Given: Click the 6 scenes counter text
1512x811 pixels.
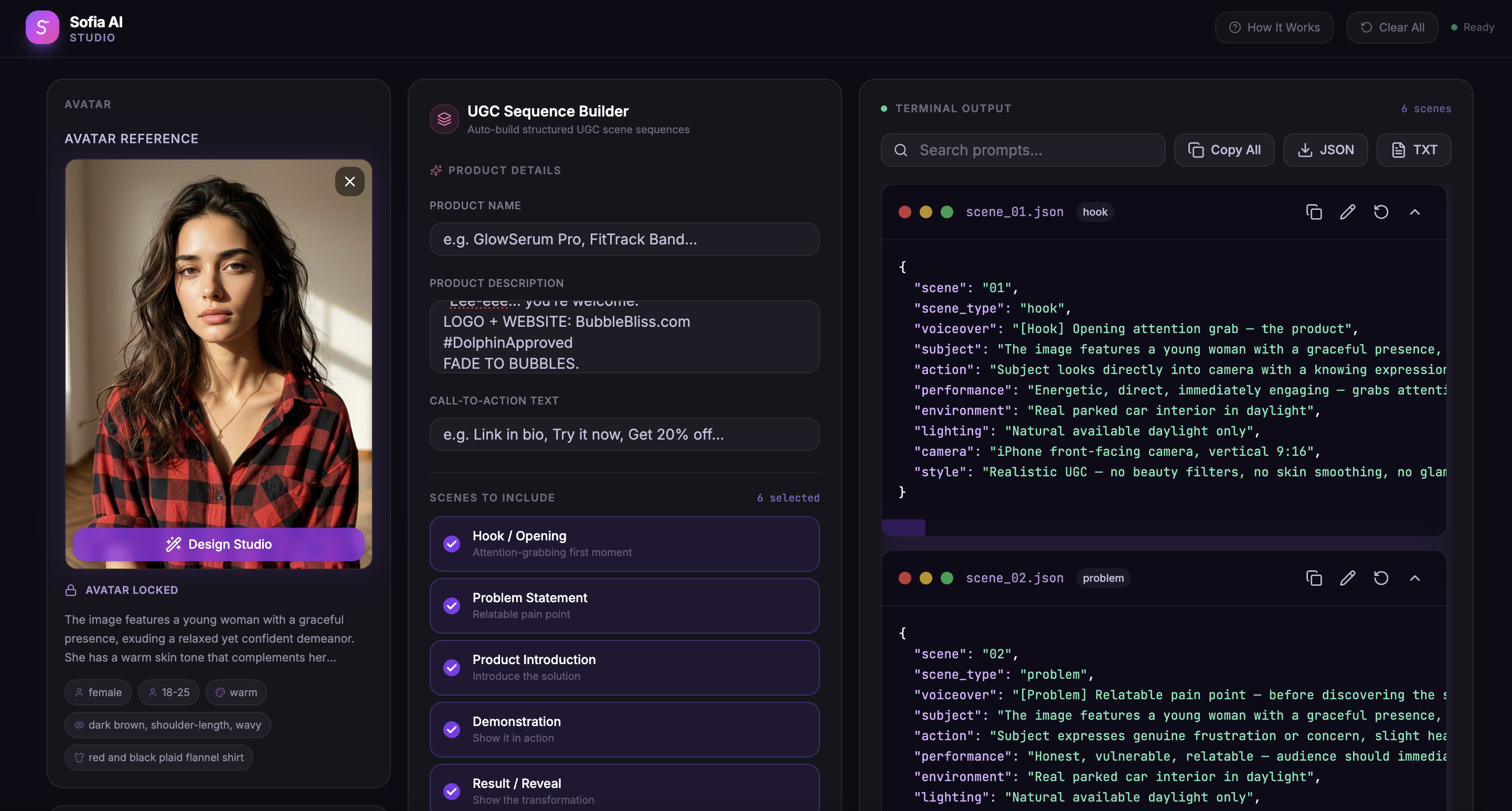Looking at the screenshot, I should pos(1426,109).
